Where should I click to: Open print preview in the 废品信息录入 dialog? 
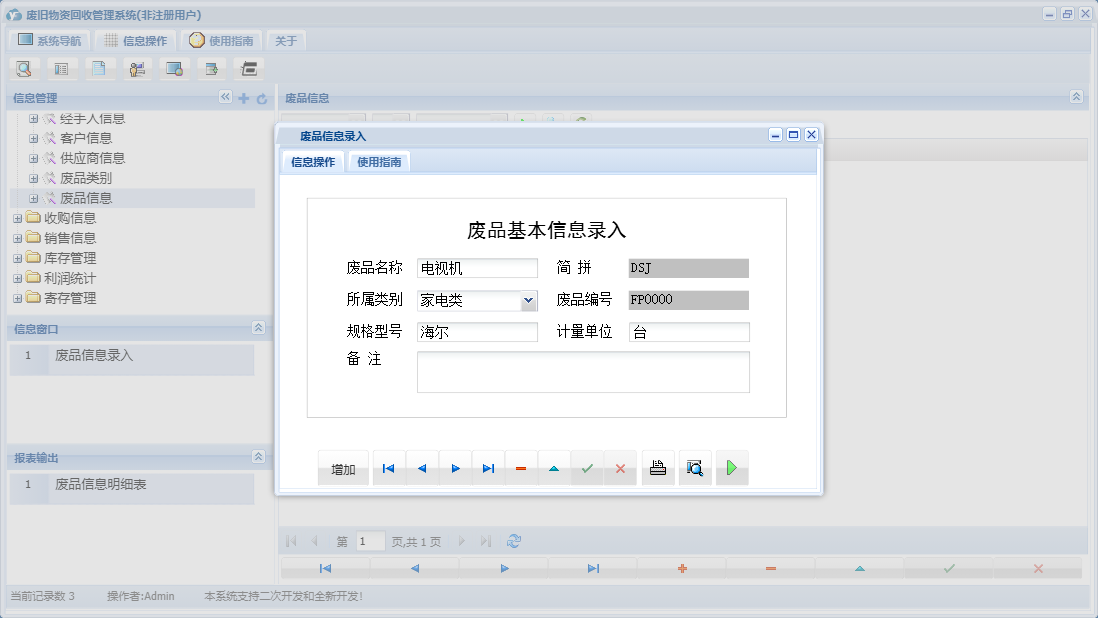pos(695,467)
